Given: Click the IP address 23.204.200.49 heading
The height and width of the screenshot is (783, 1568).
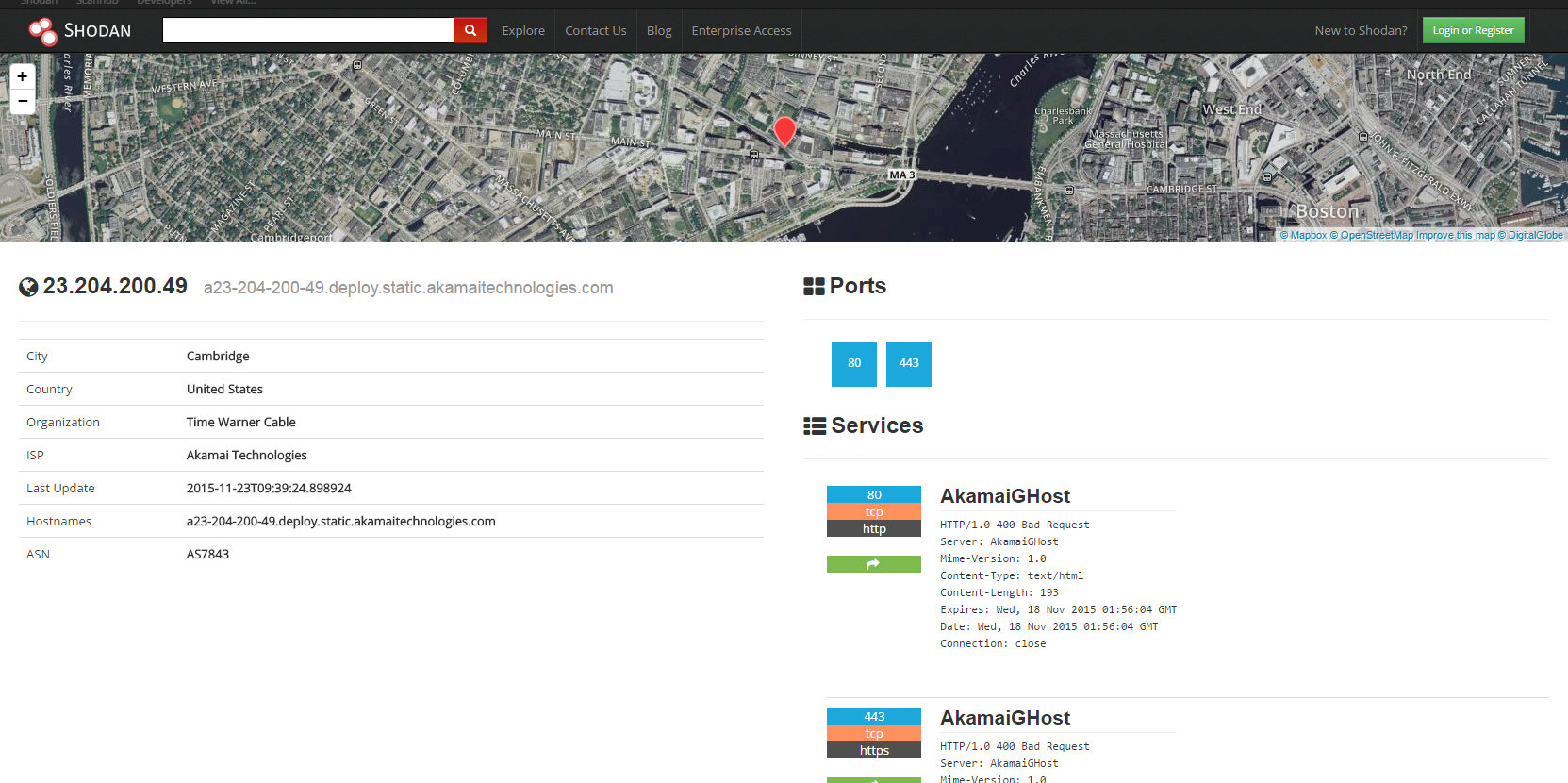Looking at the screenshot, I should [x=115, y=286].
